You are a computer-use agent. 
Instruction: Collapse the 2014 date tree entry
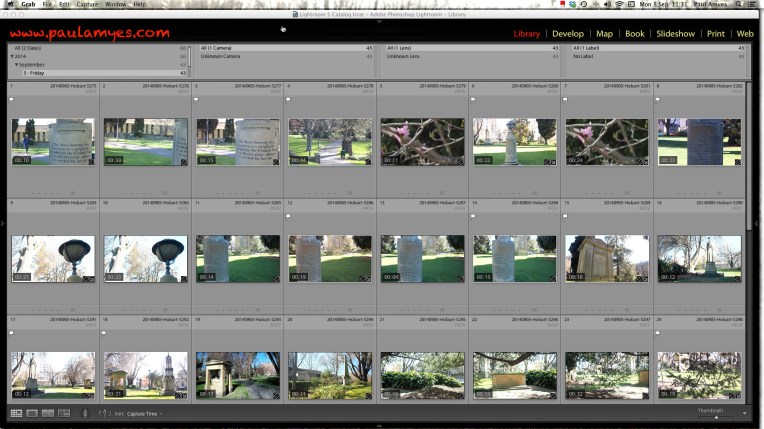click(x=10, y=56)
